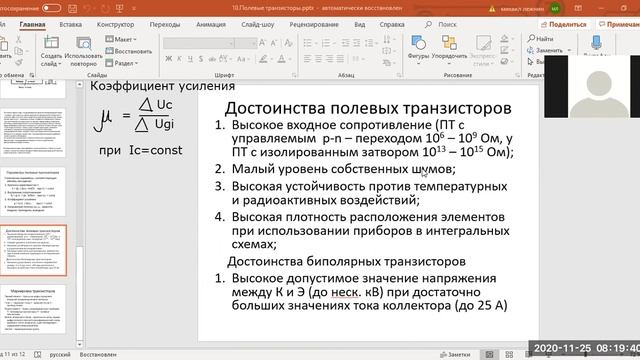640x360 pixels.
Task: Click the Line Spacing icon
Action: [x=370, y=43]
